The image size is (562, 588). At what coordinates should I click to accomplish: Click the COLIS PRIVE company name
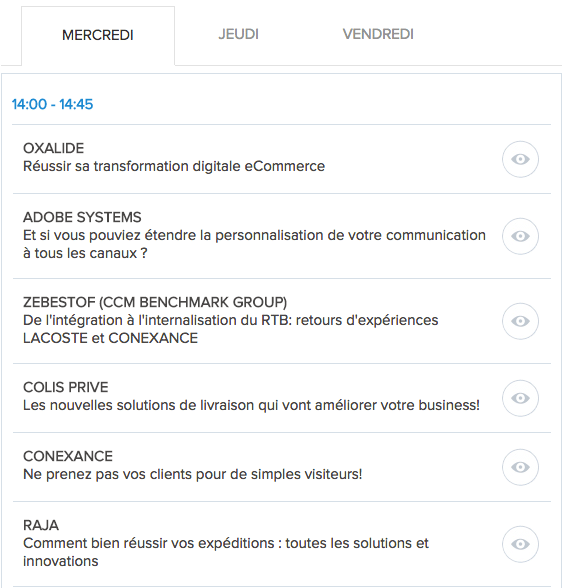coord(66,387)
